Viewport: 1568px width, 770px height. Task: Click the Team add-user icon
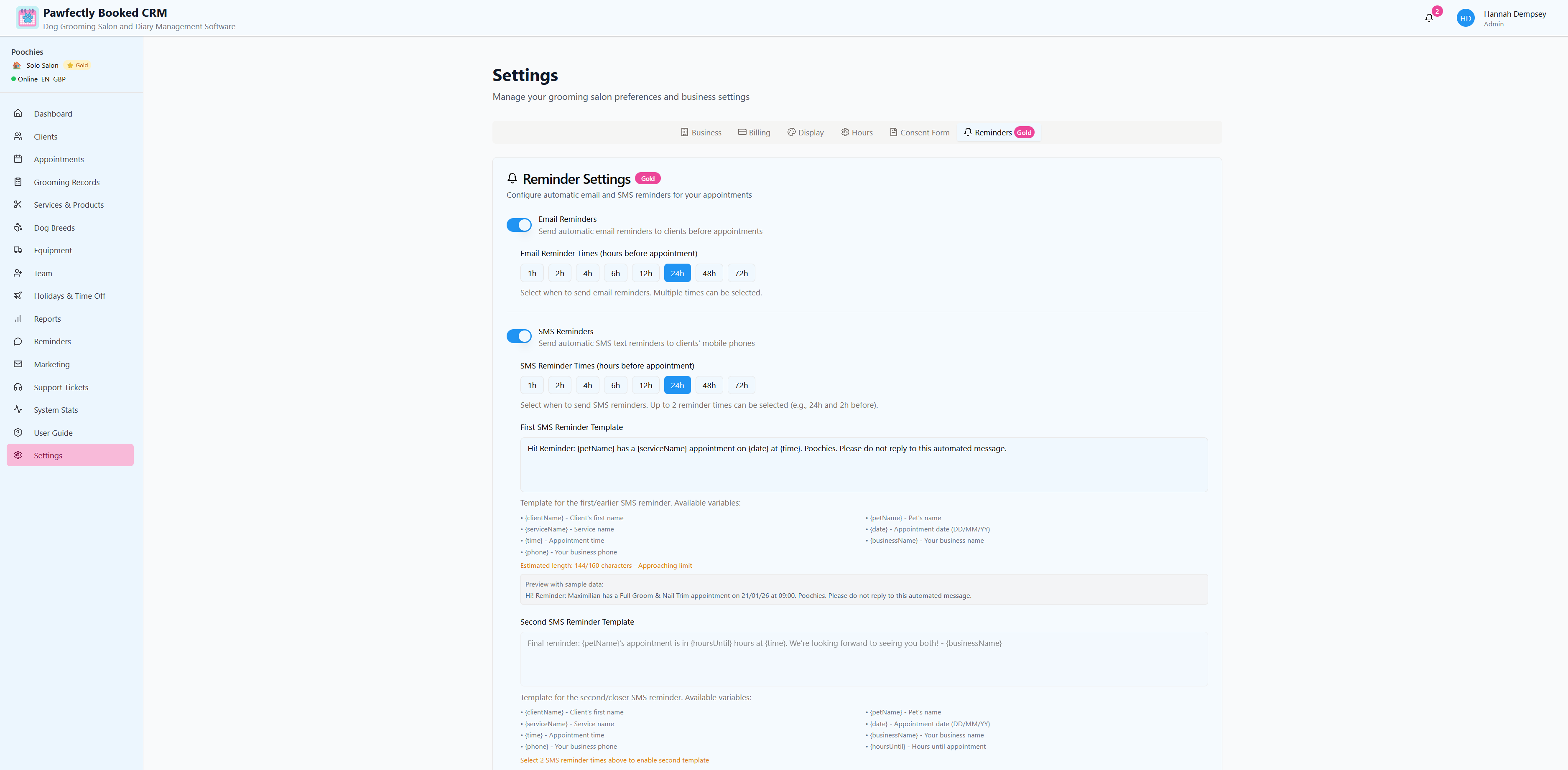pos(18,273)
